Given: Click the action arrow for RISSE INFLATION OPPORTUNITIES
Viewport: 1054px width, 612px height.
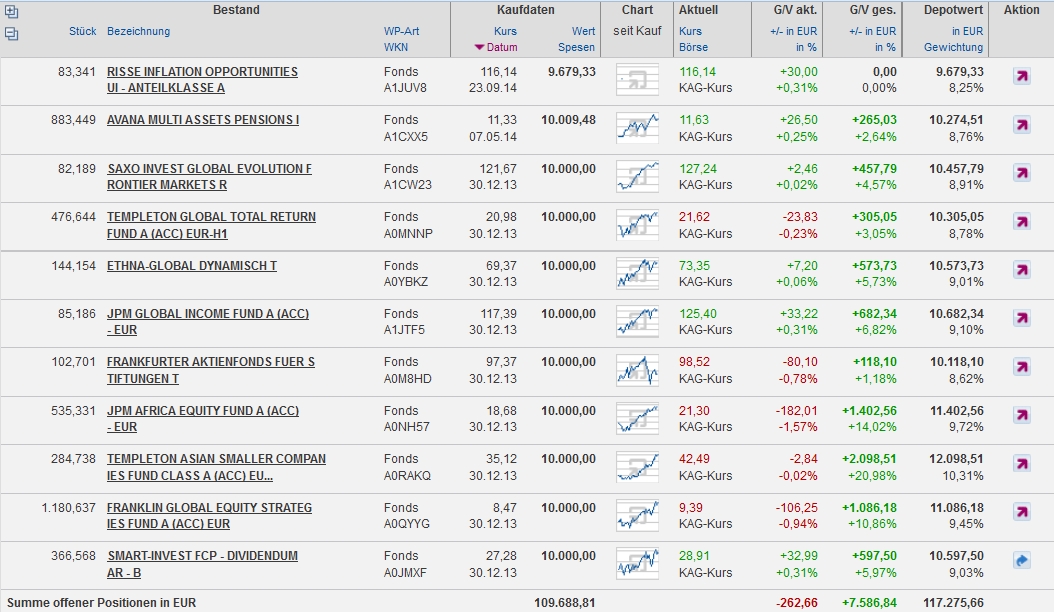Looking at the screenshot, I should pyautogui.click(x=1021, y=76).
